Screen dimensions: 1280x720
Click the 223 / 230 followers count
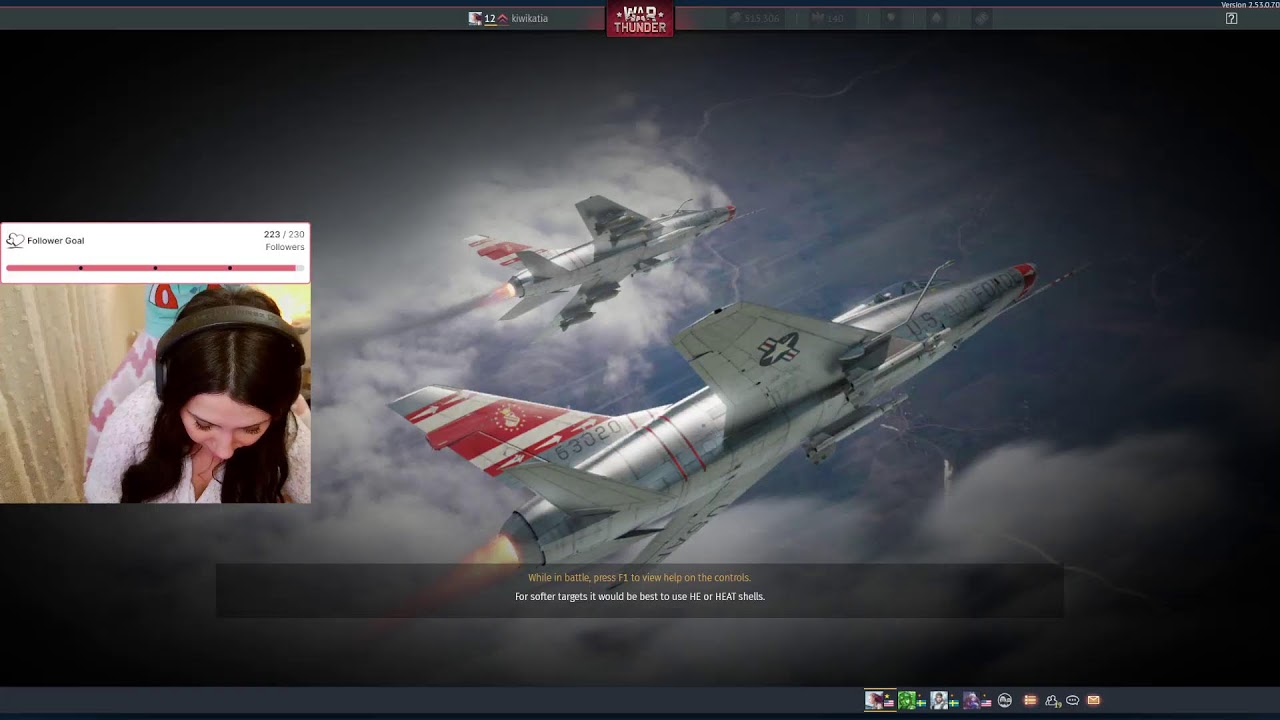[284, 235]
